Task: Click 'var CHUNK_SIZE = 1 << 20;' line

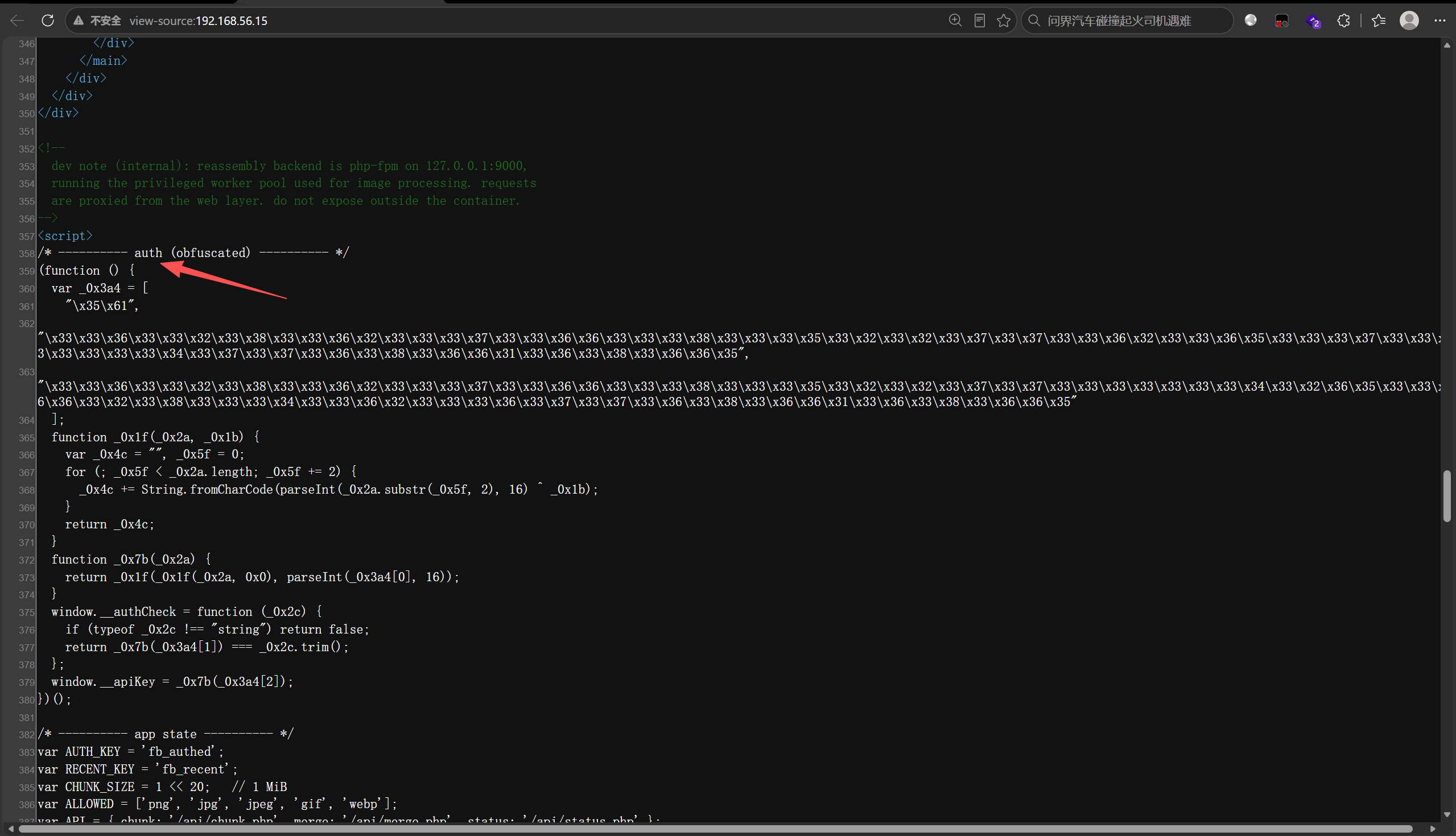Action: tap(124, 787)
